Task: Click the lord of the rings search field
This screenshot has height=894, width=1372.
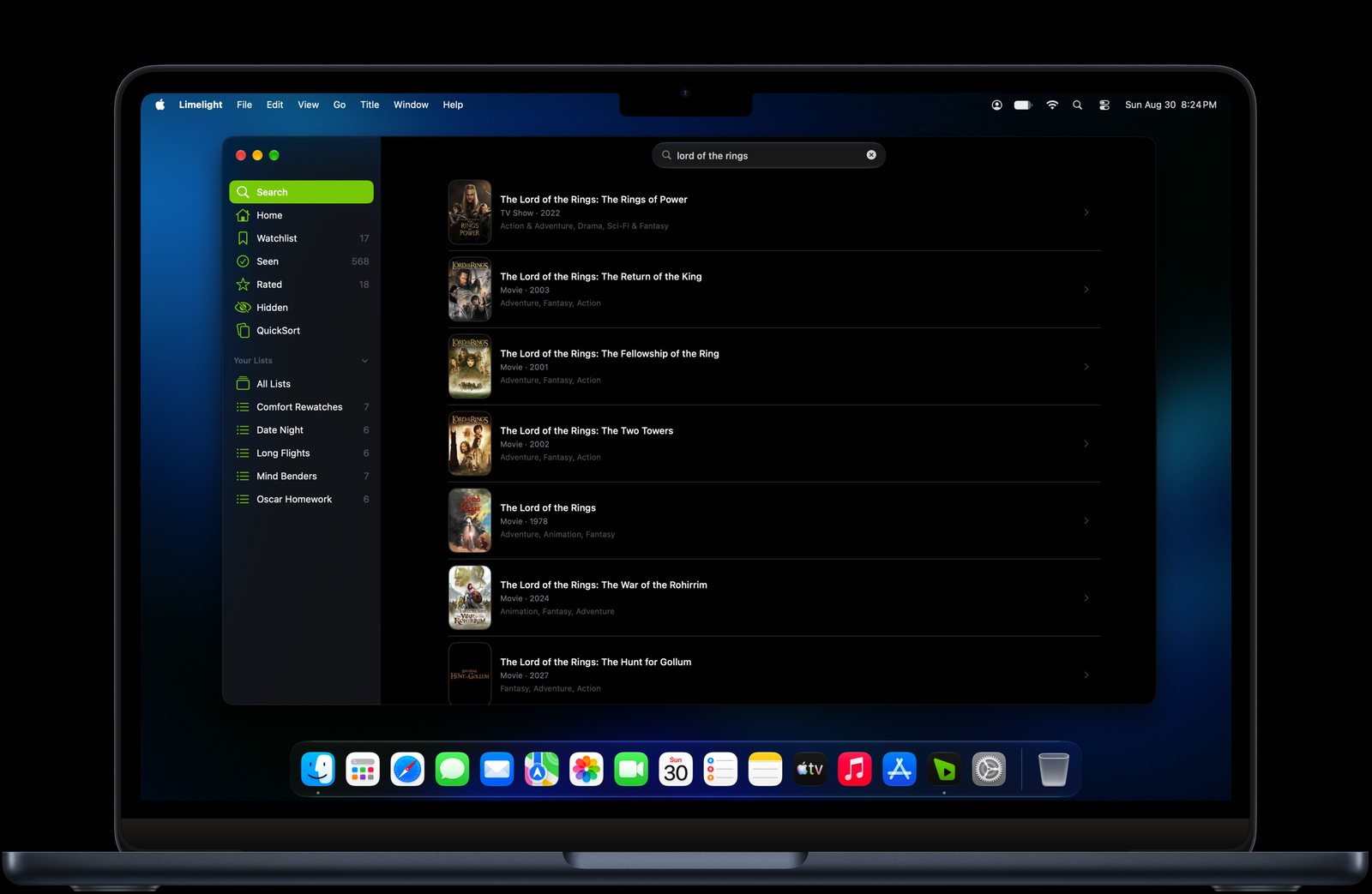Action: (x=768, y=155)
